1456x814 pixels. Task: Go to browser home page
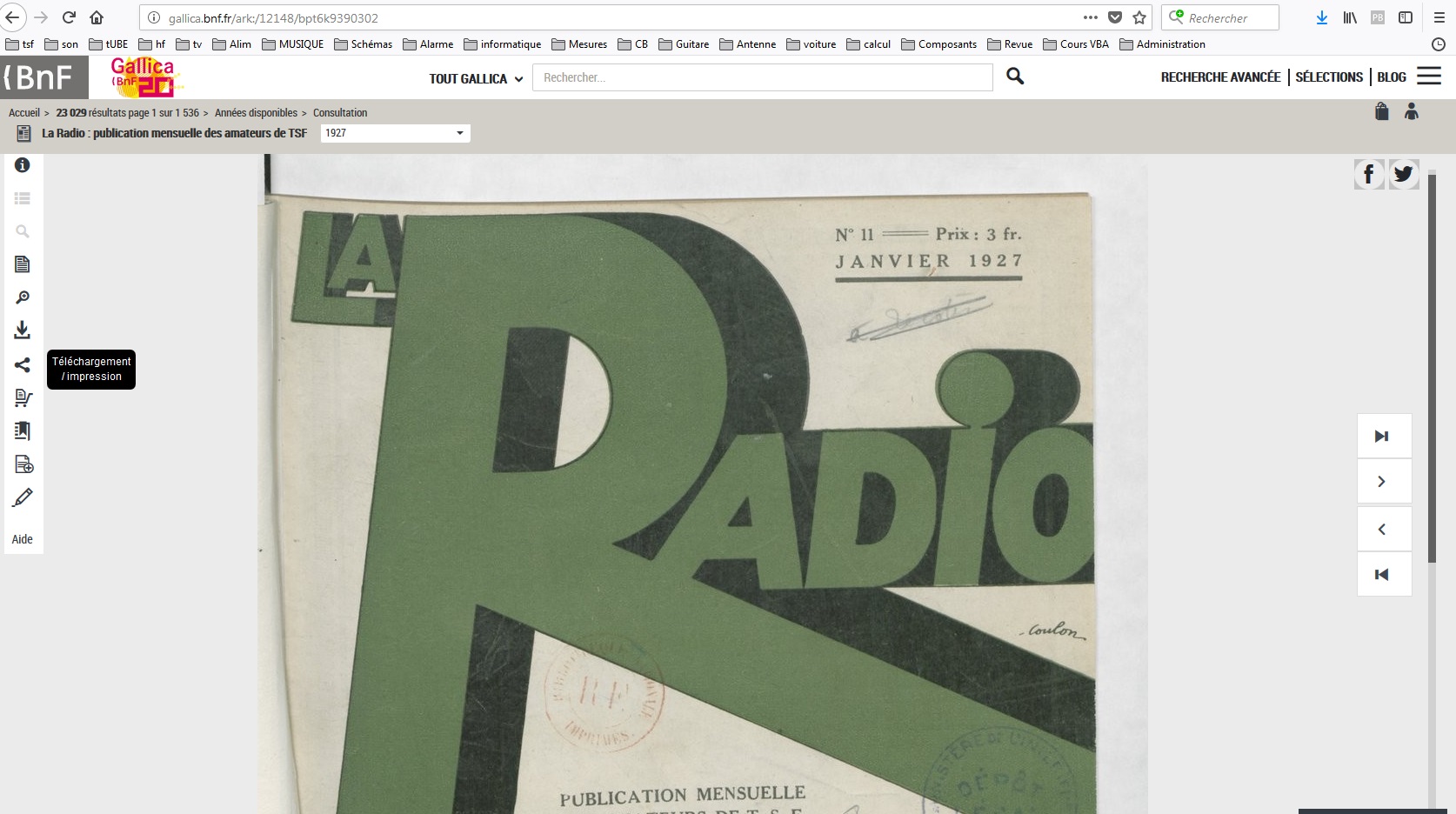(x=97, y=17)
